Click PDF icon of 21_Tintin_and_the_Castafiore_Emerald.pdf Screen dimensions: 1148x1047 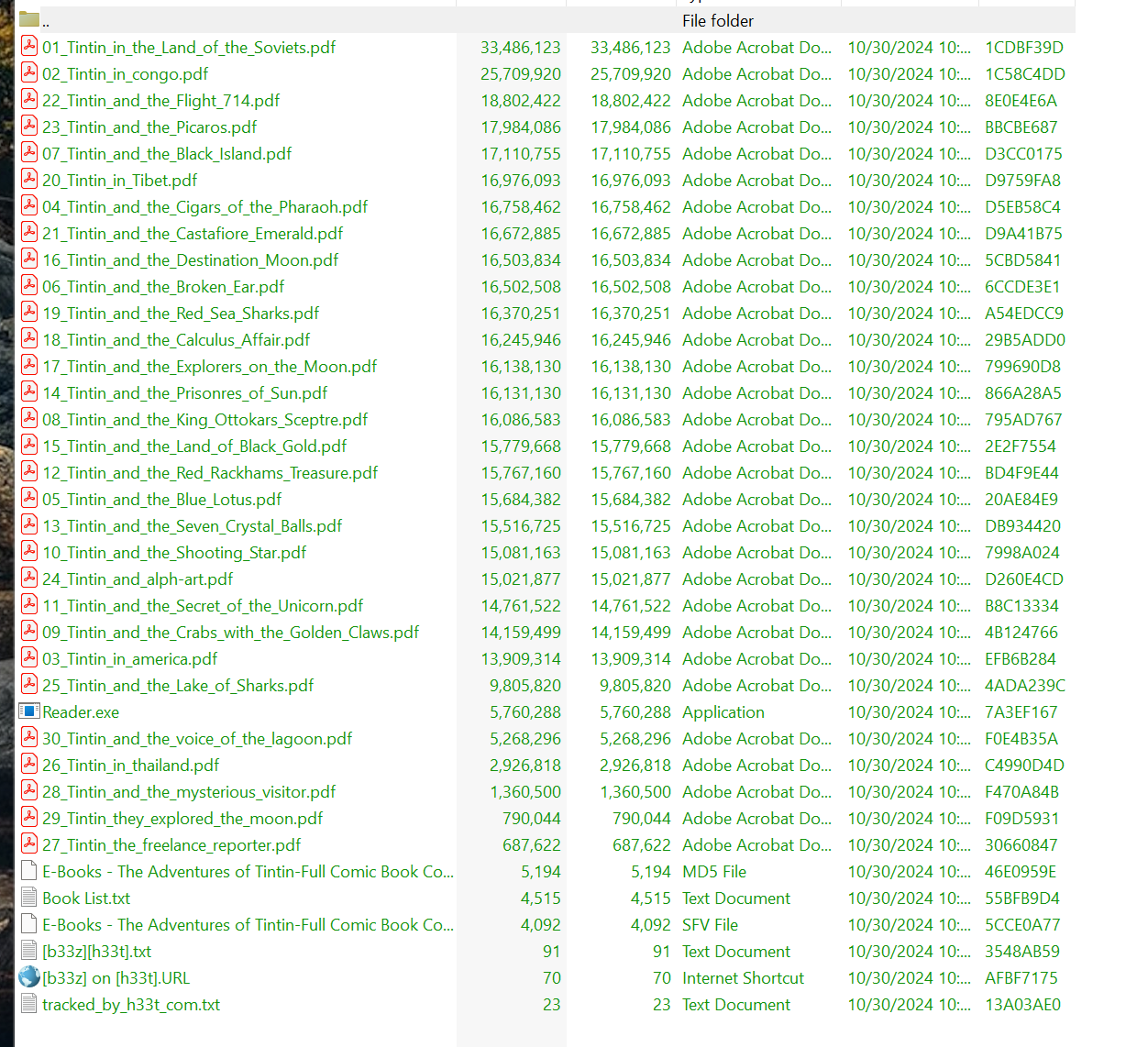[29, 232]
